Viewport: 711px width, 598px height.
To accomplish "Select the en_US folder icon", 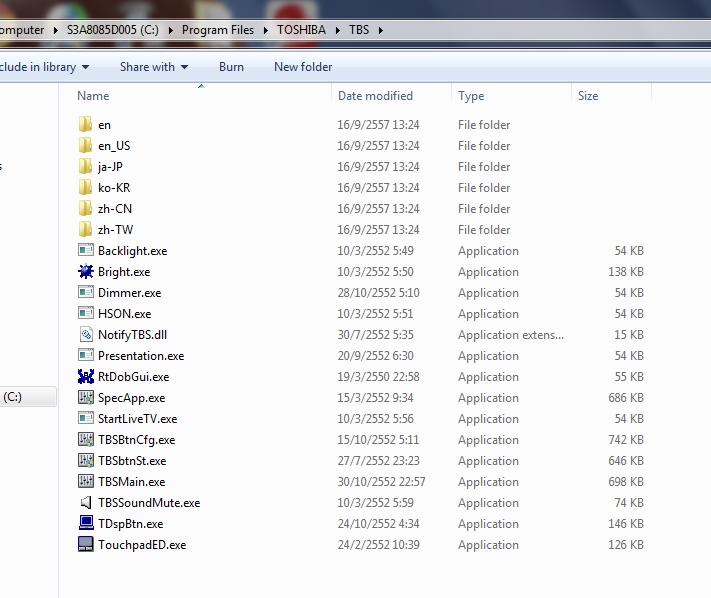I will (85, 145).
